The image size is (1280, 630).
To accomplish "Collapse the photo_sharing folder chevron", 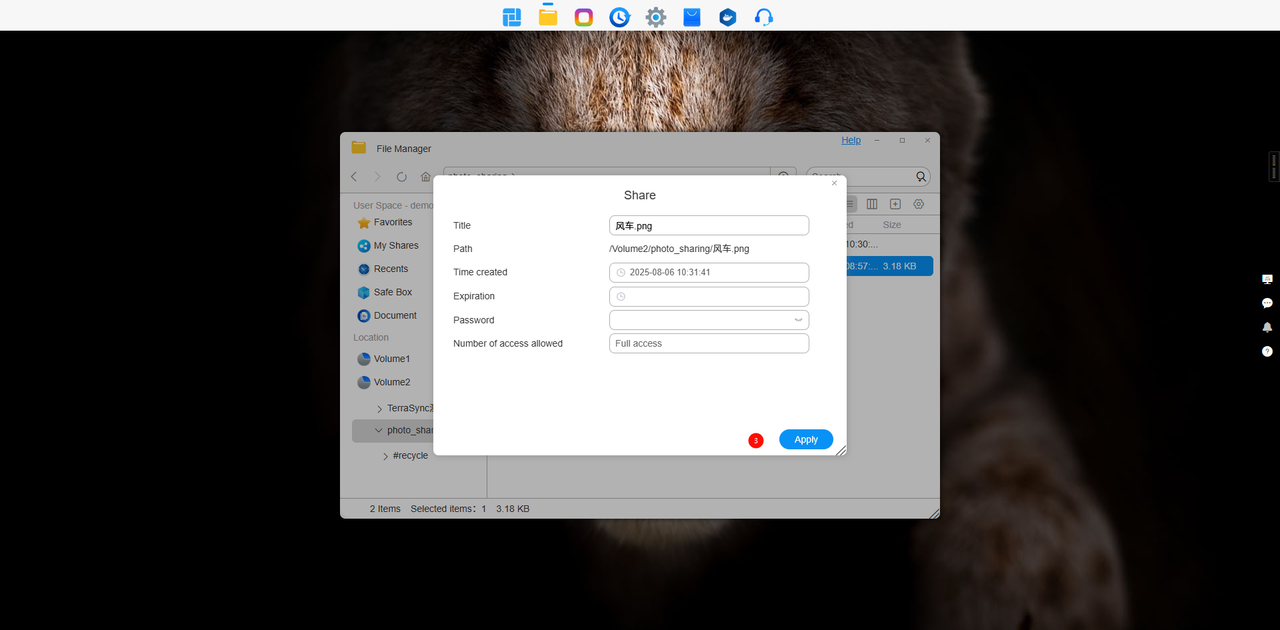I will [x=379, y=431].
